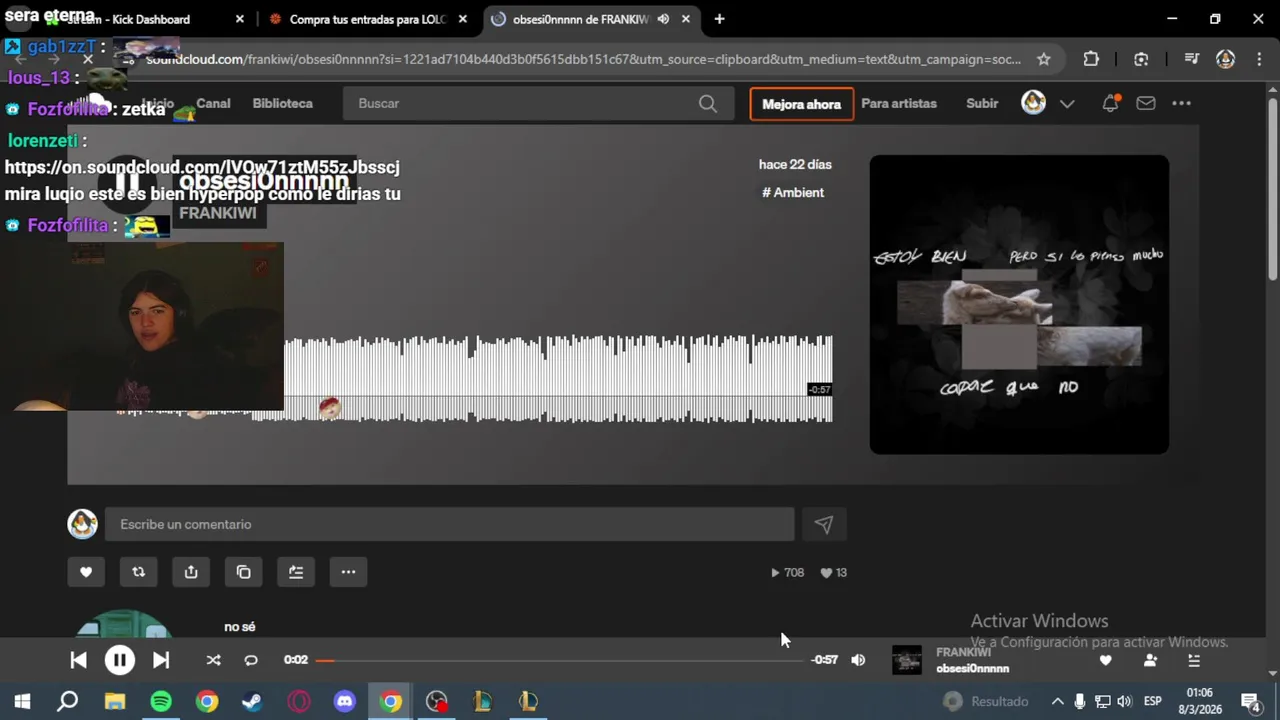Open the # Ambient tag
Viewport: 1280px width, 720px height.
tap(793, 192)
